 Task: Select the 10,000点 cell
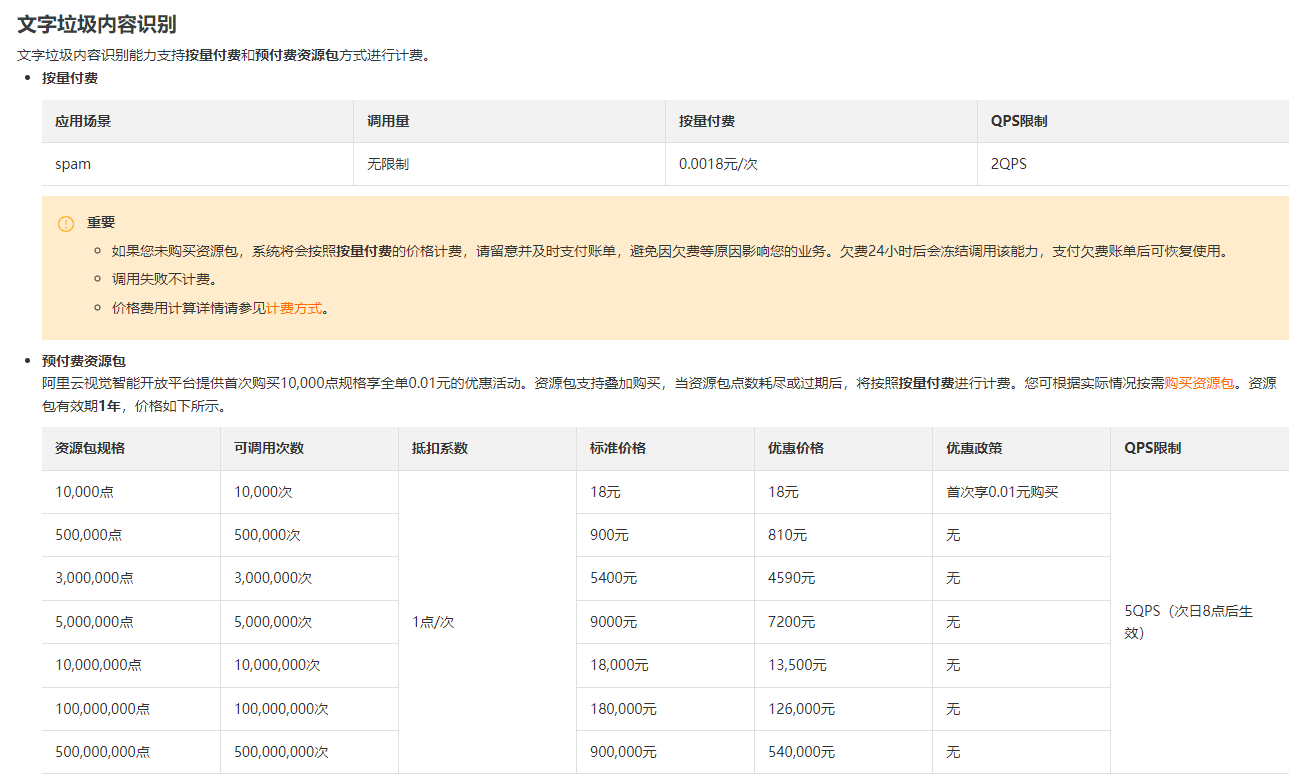131,492
